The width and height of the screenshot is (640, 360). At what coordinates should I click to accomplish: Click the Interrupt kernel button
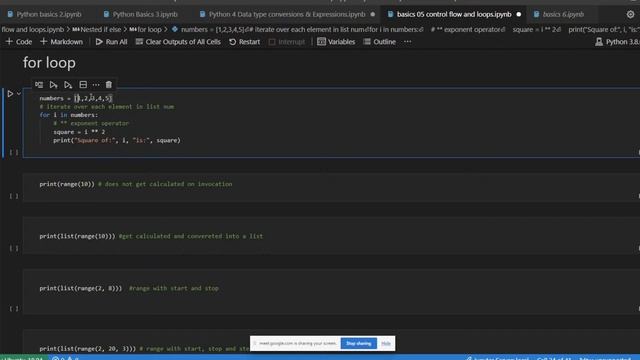[287, 42]
